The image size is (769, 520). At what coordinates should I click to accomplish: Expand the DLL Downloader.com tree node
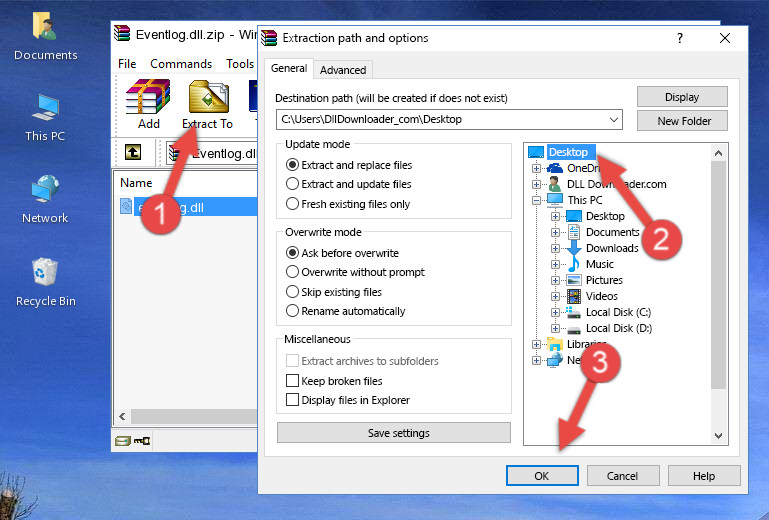point(537,184)
